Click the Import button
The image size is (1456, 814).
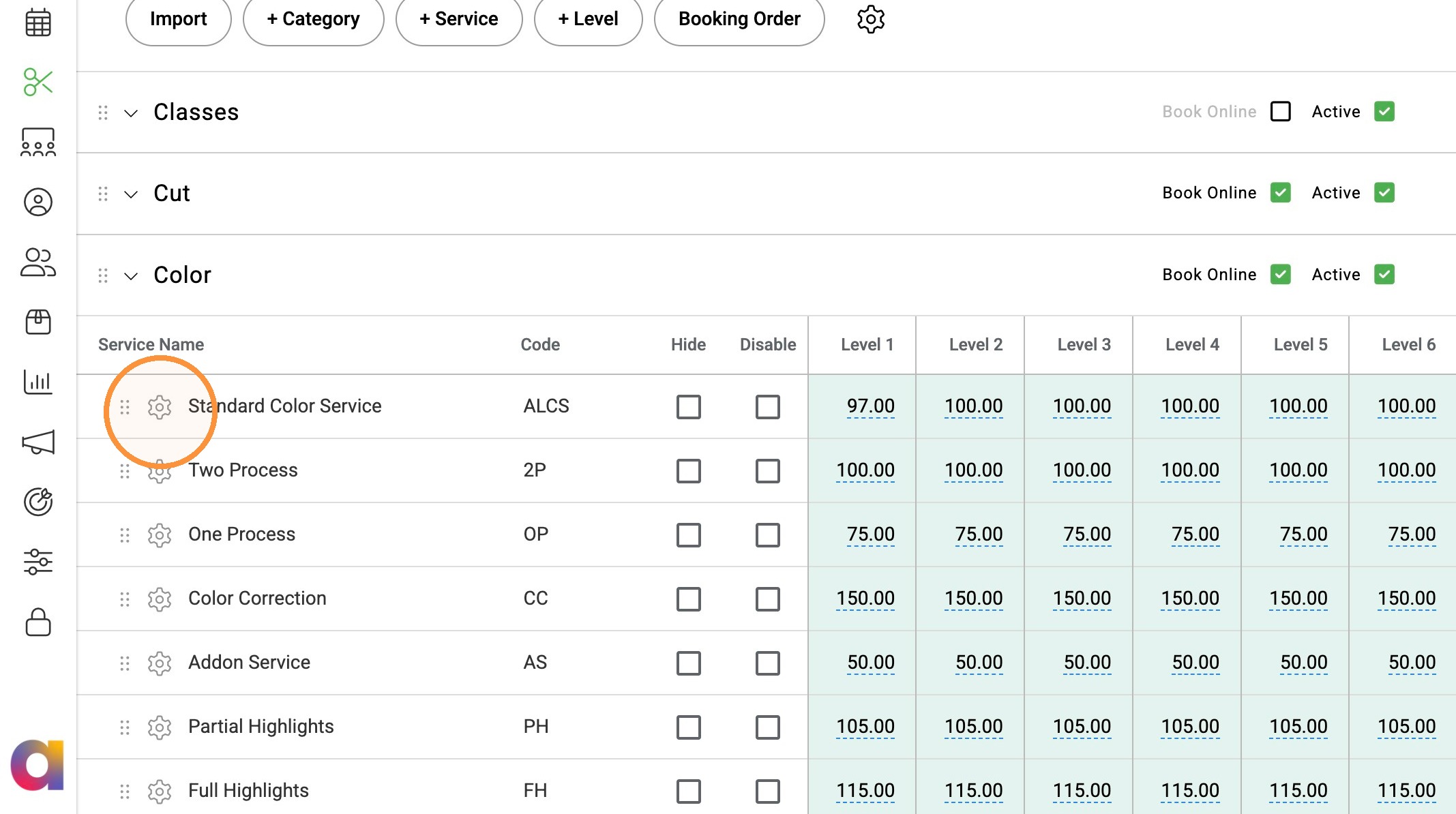tap(178, 20)
